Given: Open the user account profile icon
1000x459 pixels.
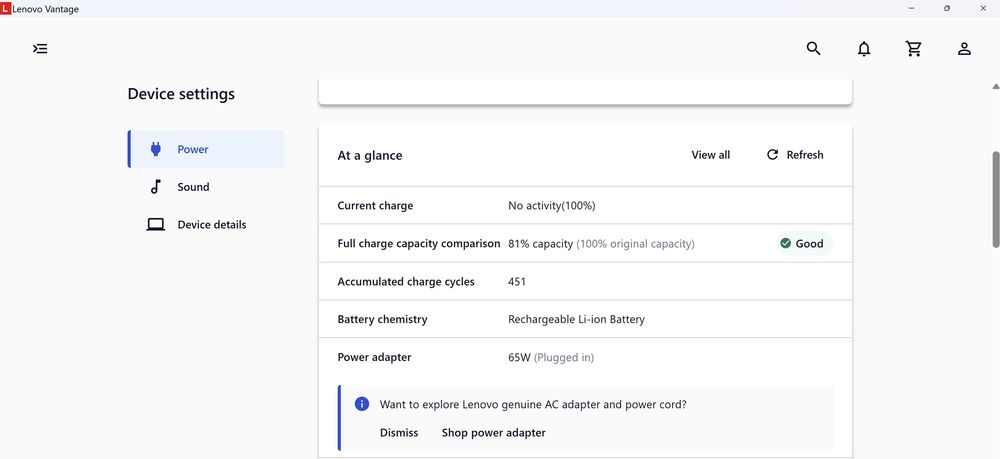Looking at the screenshot, I should click(964, 48).
